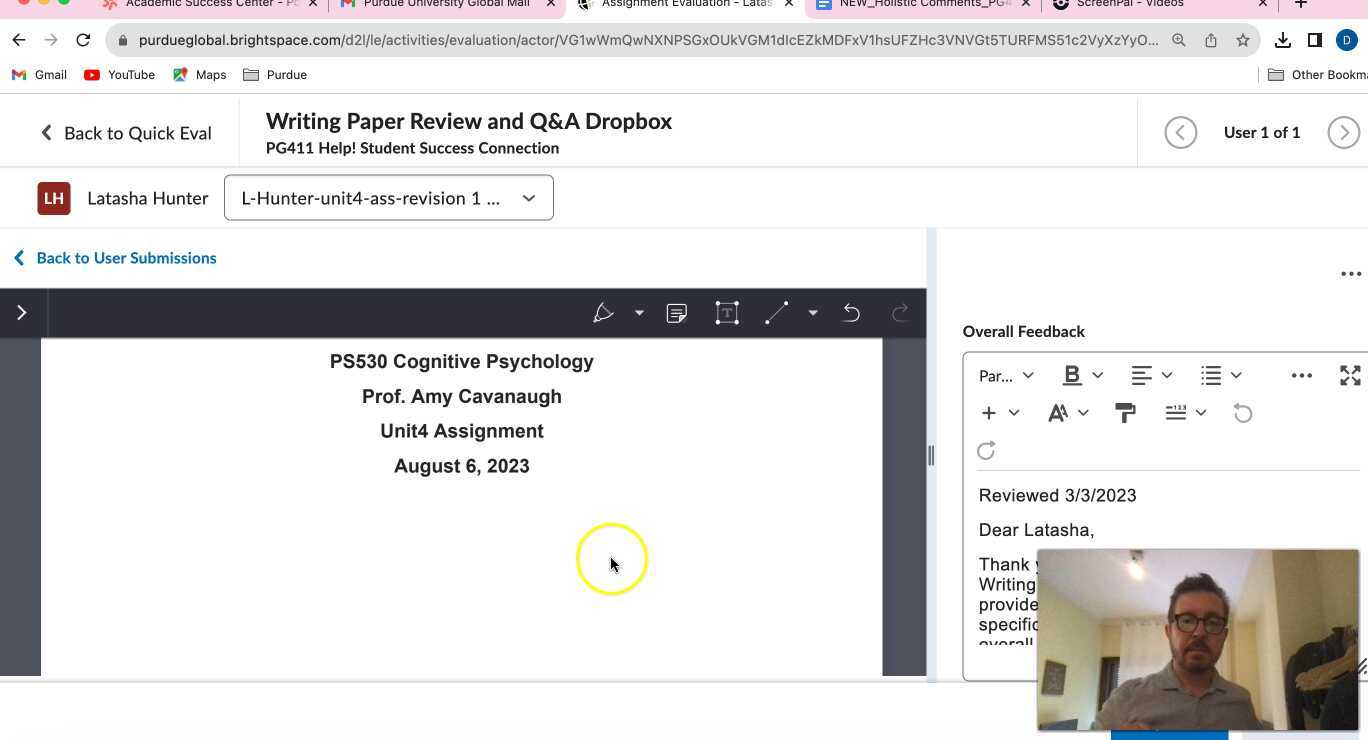1368x740 pixels.
Task: Open the feedback editor in fullscreen
Action: [x=1349, y=376]
